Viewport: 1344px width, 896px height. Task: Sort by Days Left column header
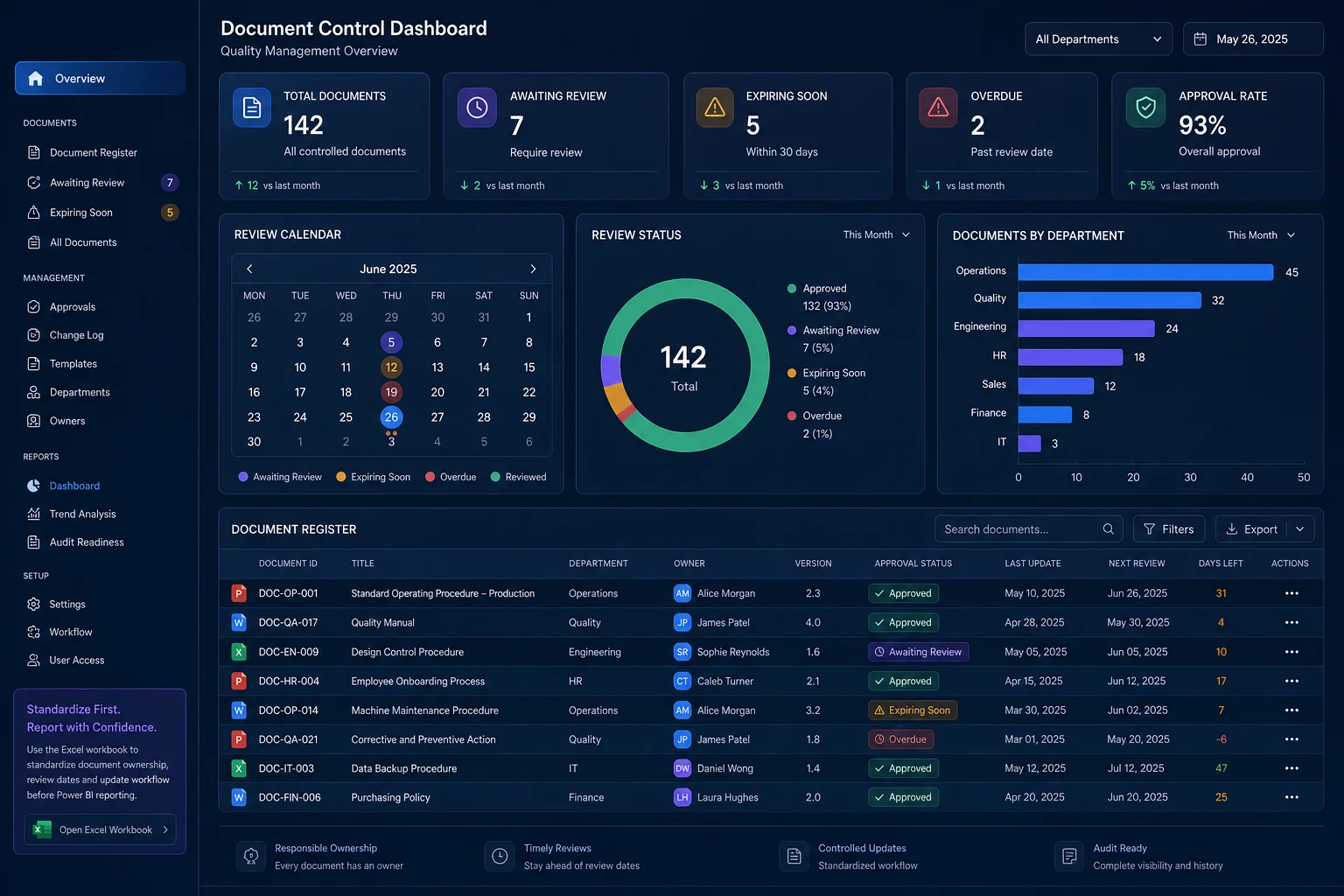1221,563
